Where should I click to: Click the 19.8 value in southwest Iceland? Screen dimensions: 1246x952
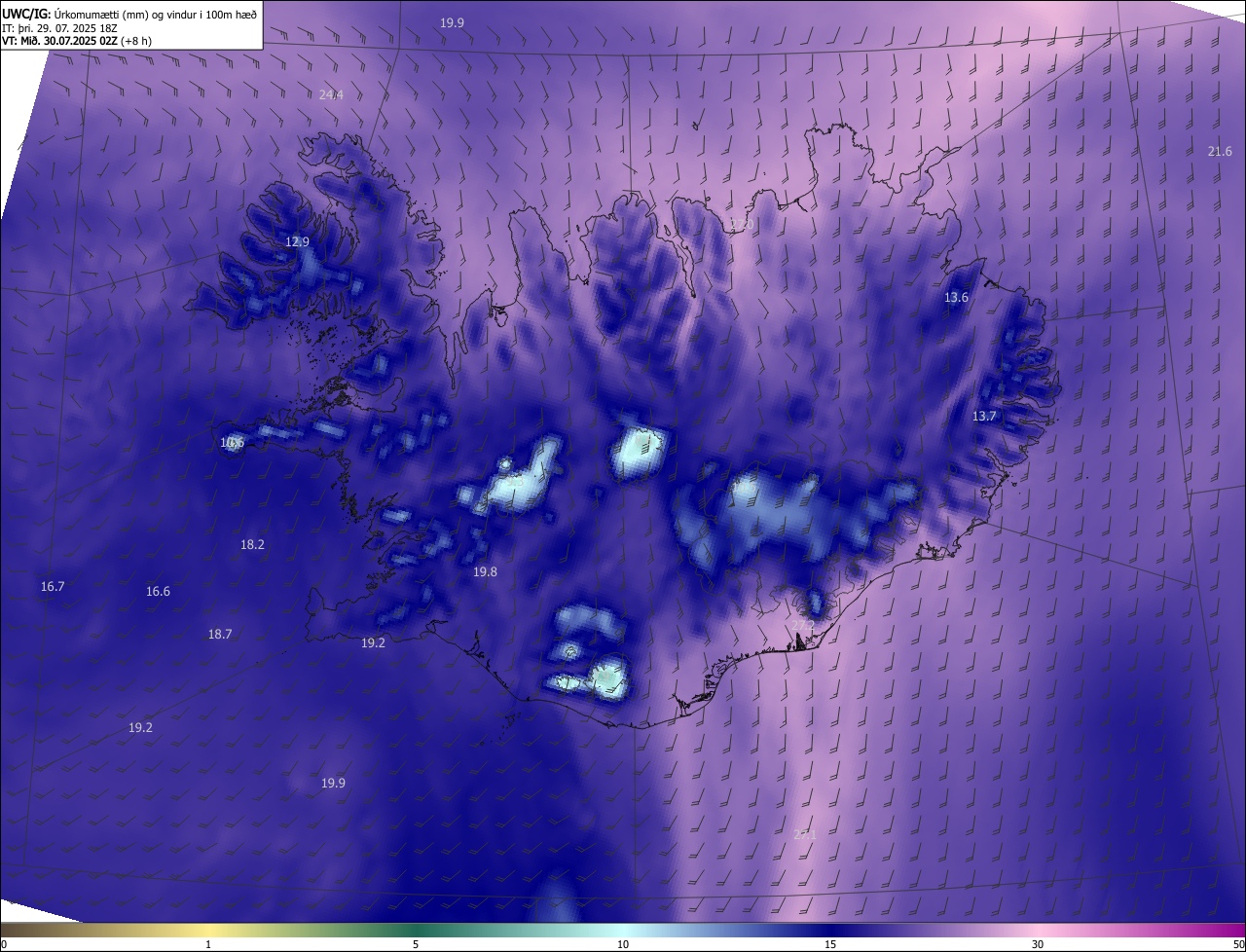[485, 571]
